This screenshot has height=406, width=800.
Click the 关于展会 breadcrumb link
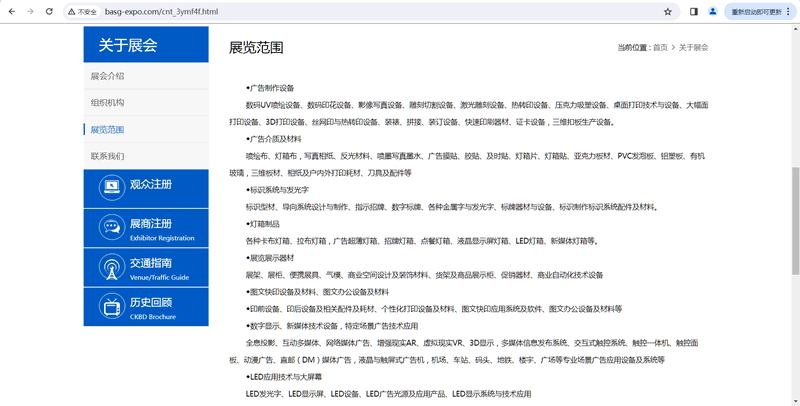pos(693,48)
